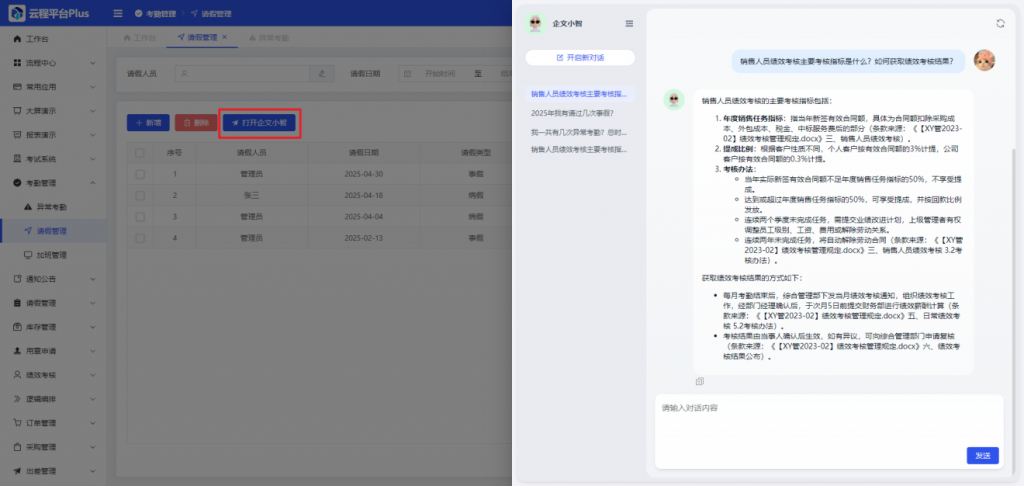Click the 云程平台Plus logo icon
This screenshot has height=486, width=1024.
(x=16, y=13)
